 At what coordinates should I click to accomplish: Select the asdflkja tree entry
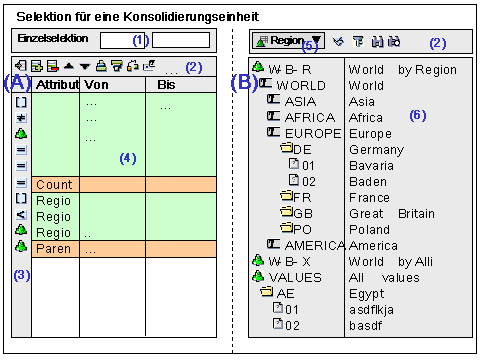point(371,310)
